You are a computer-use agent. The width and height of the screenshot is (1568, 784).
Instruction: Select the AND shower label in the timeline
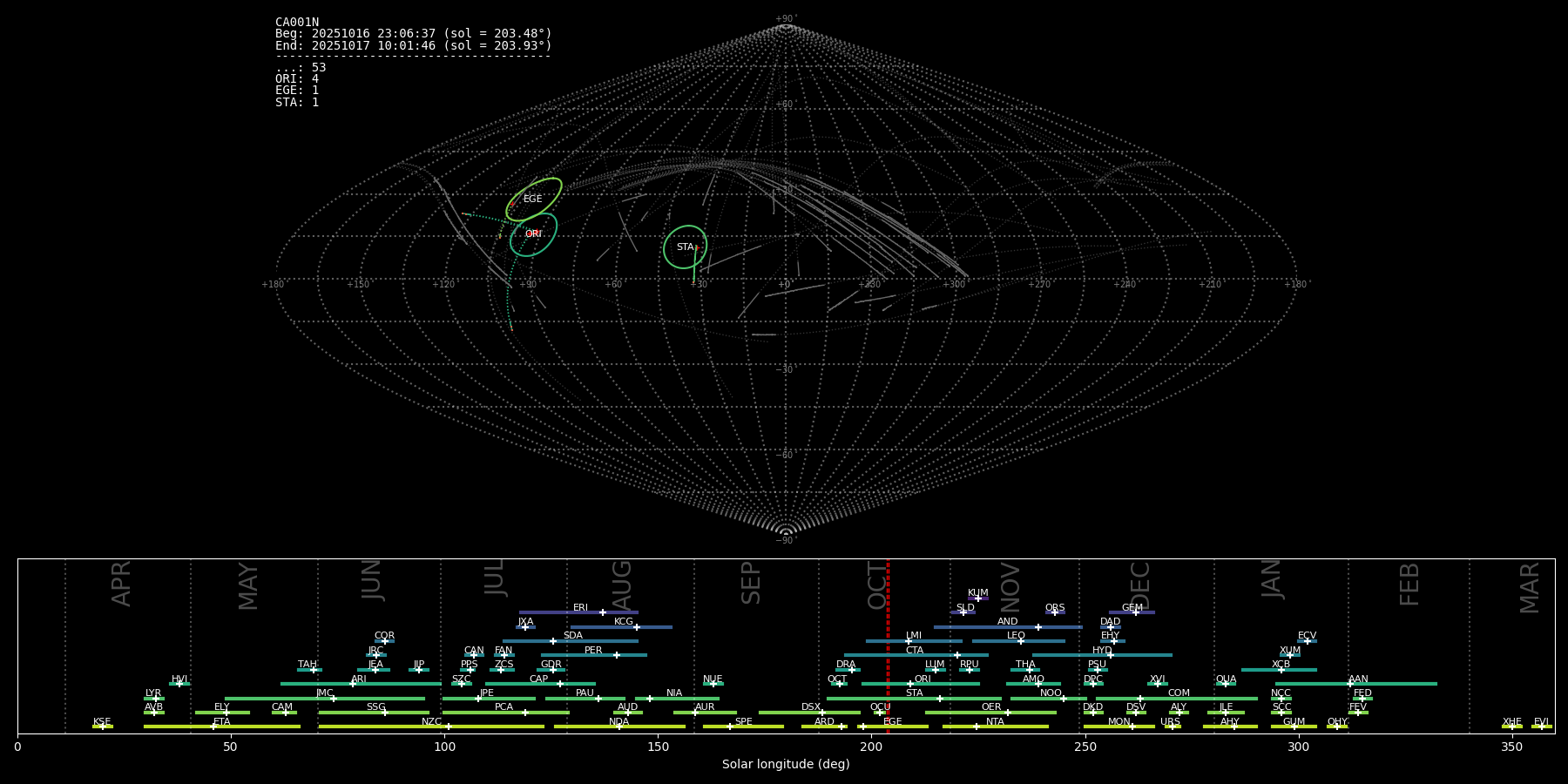[x=1008, y=622]
